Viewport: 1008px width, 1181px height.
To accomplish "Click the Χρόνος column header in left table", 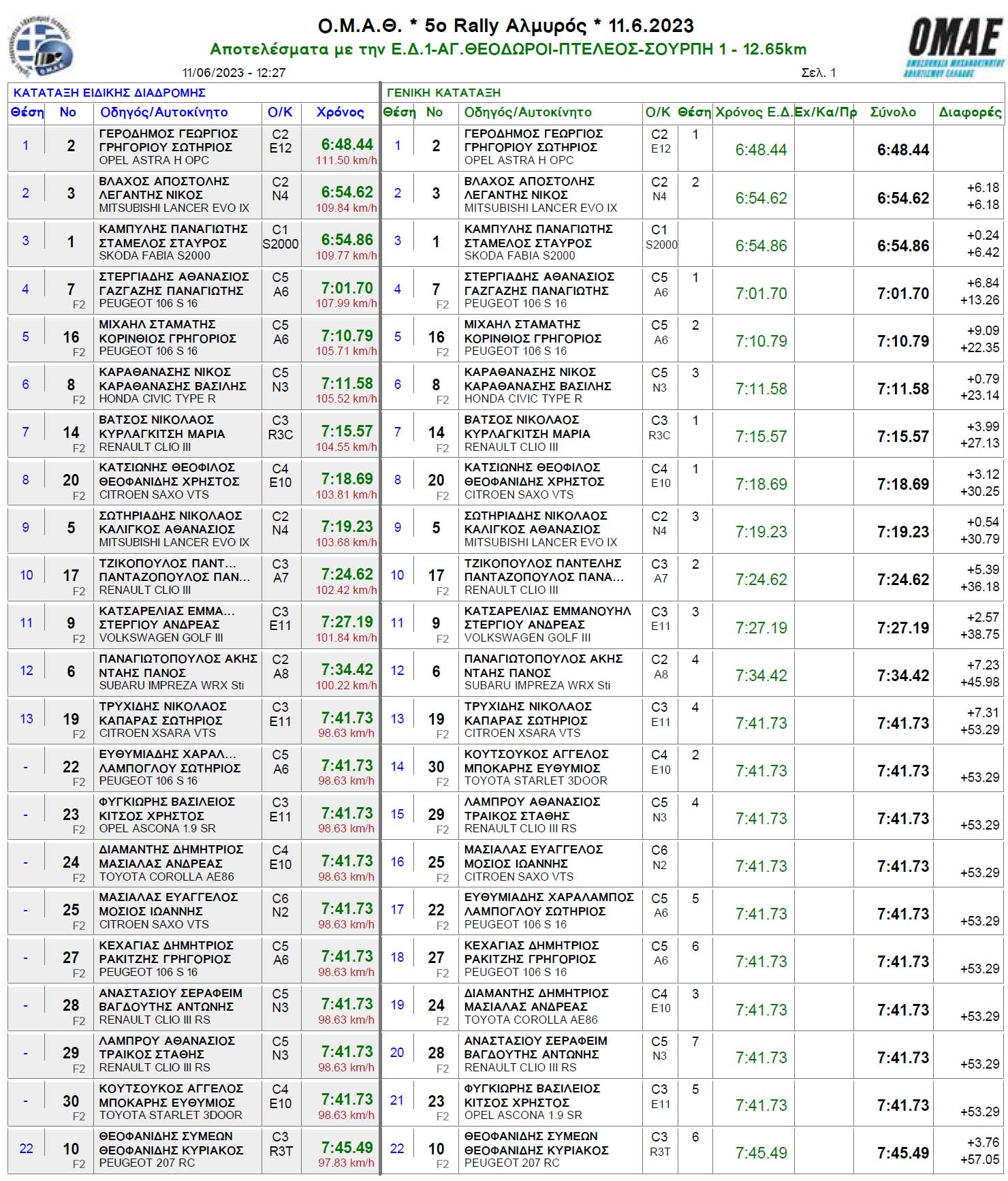I will click(x=340, y=112).
